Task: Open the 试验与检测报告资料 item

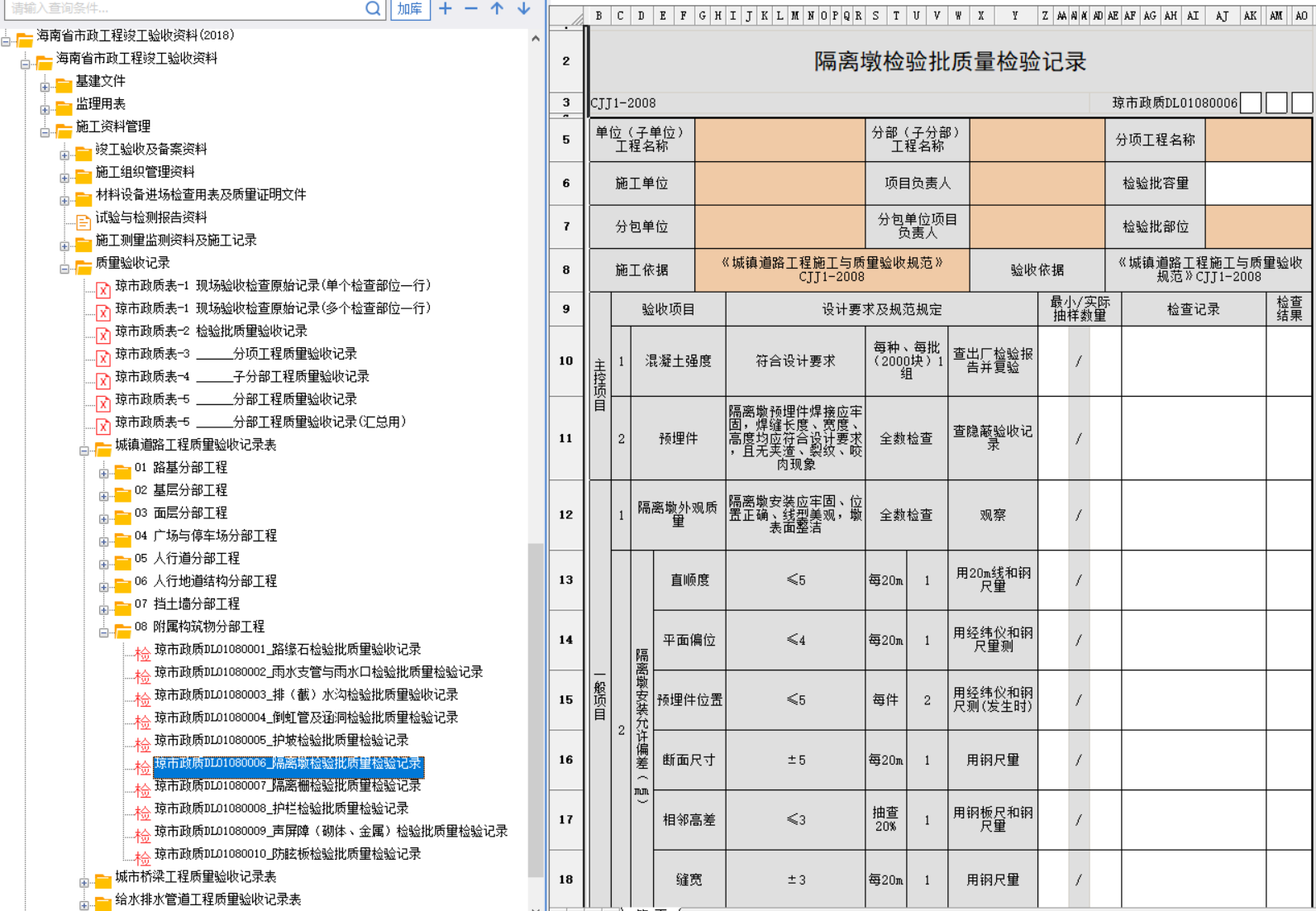Action: click(x=150, y=217)
